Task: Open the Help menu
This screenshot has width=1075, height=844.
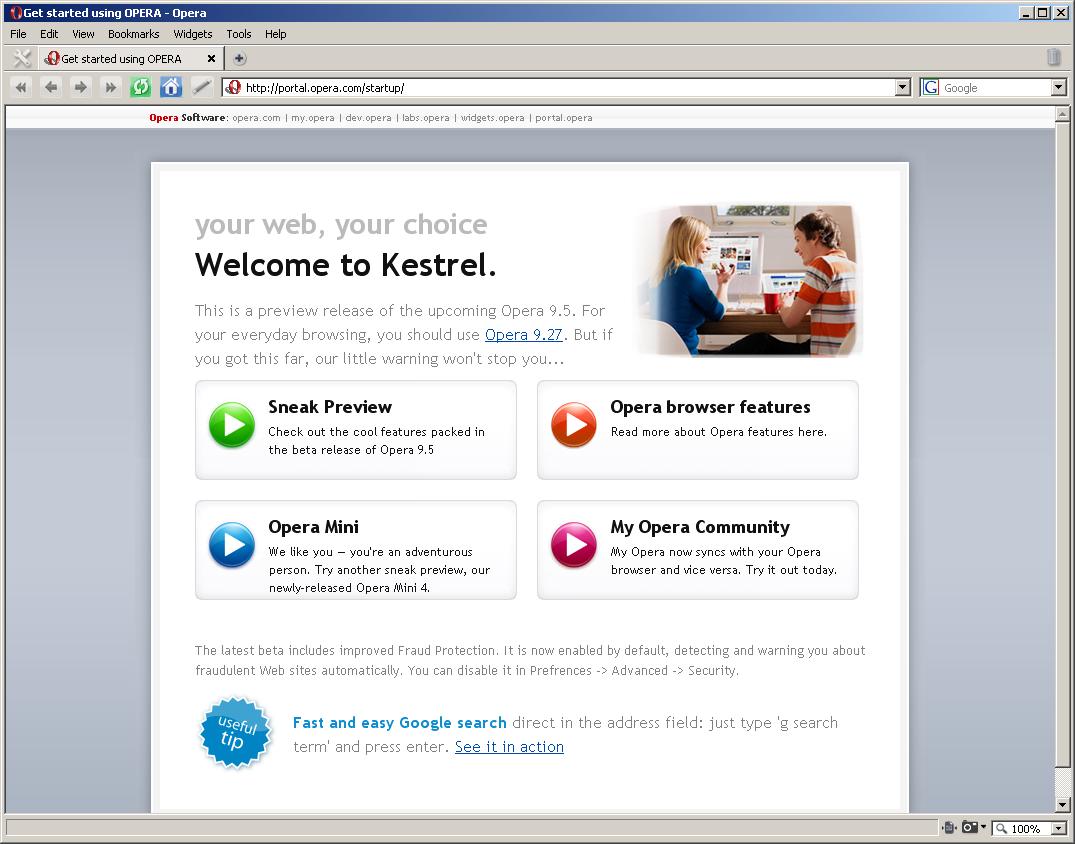Action: click(x=276, y=34)
